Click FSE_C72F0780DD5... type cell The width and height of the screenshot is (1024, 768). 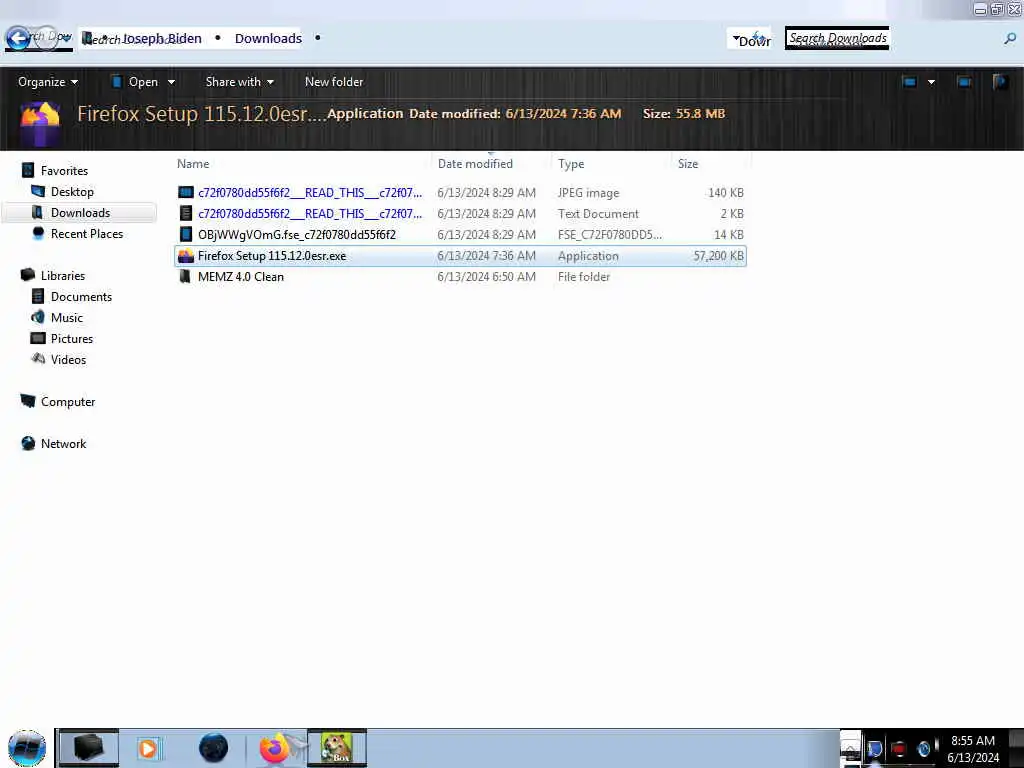pyautogui.click(x=609, y=234)
